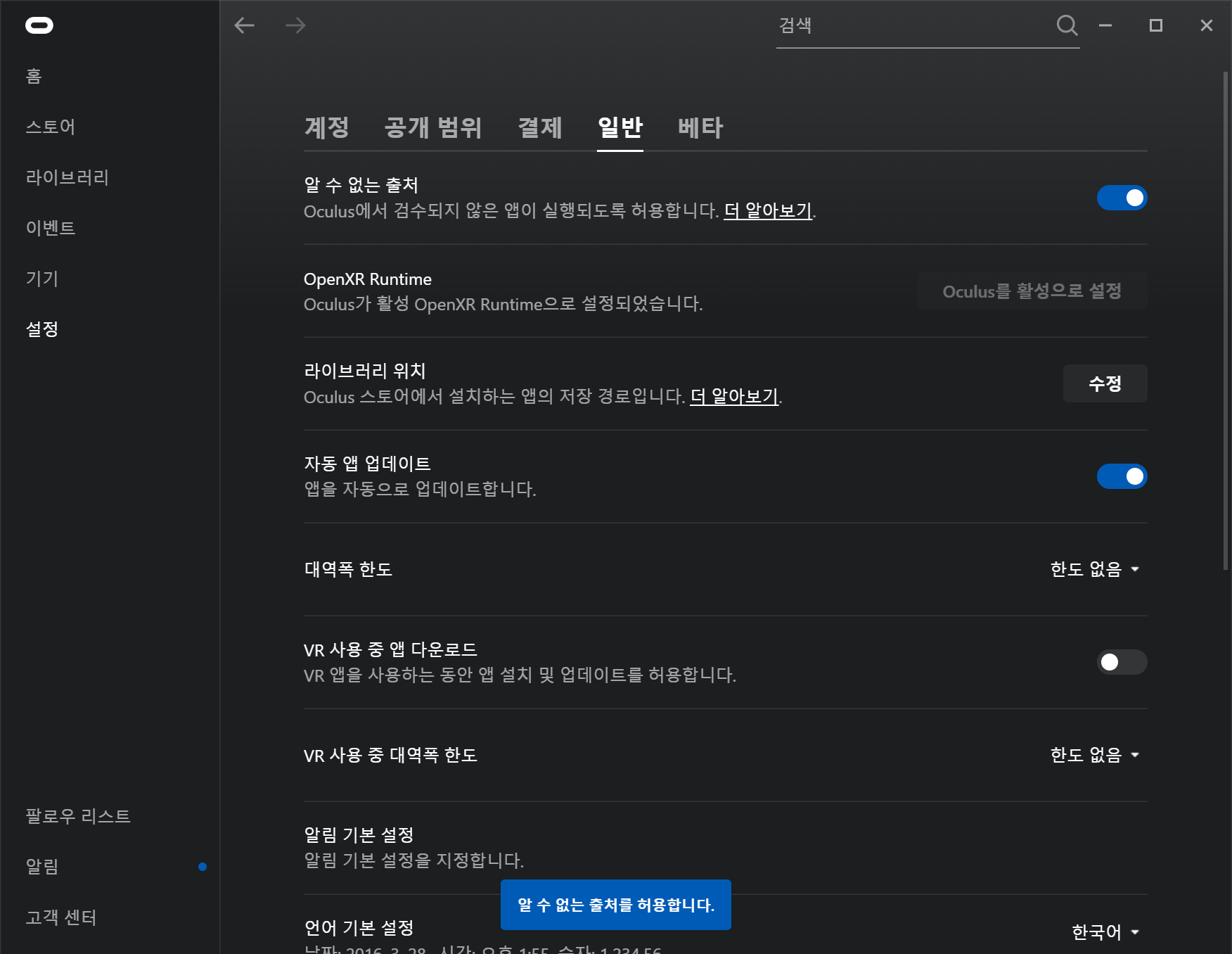Click the 알림 기본 설정 row
This screenshot has width=1232, height=954.
pyautogui.click(x=726, y=848)
